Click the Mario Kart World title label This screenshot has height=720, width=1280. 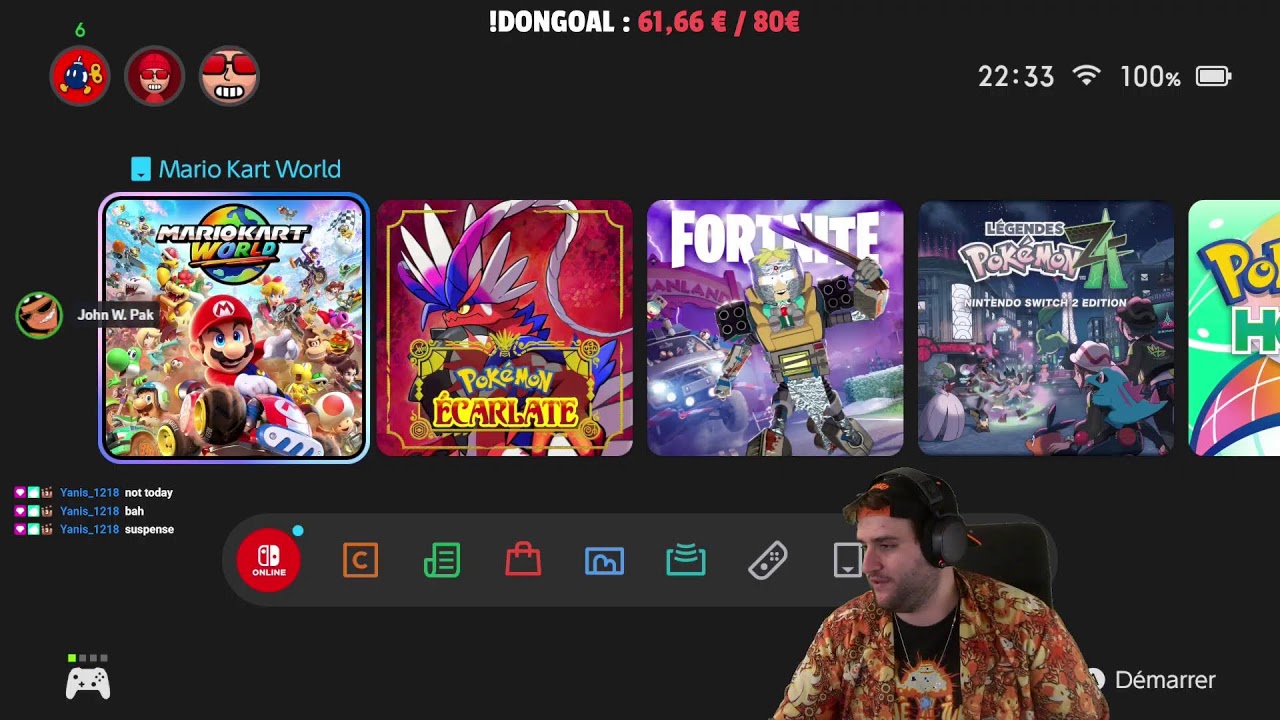point(249,169)
